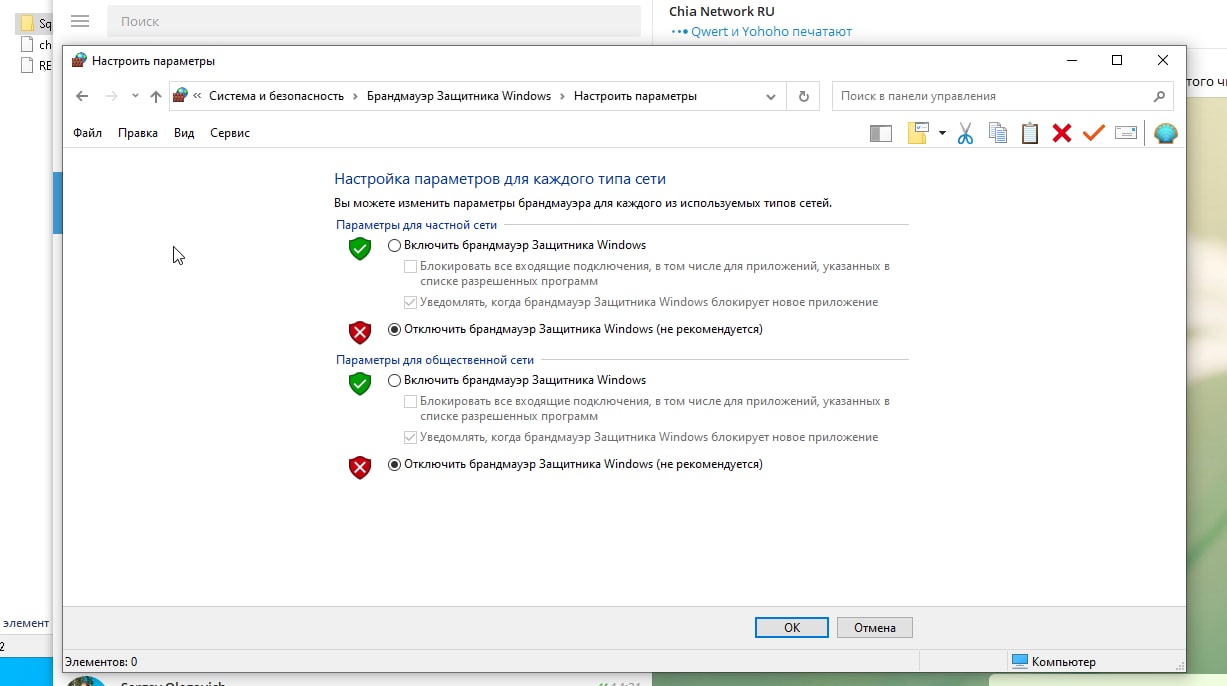Expand the address bar history dropdown

coord(771,97)
